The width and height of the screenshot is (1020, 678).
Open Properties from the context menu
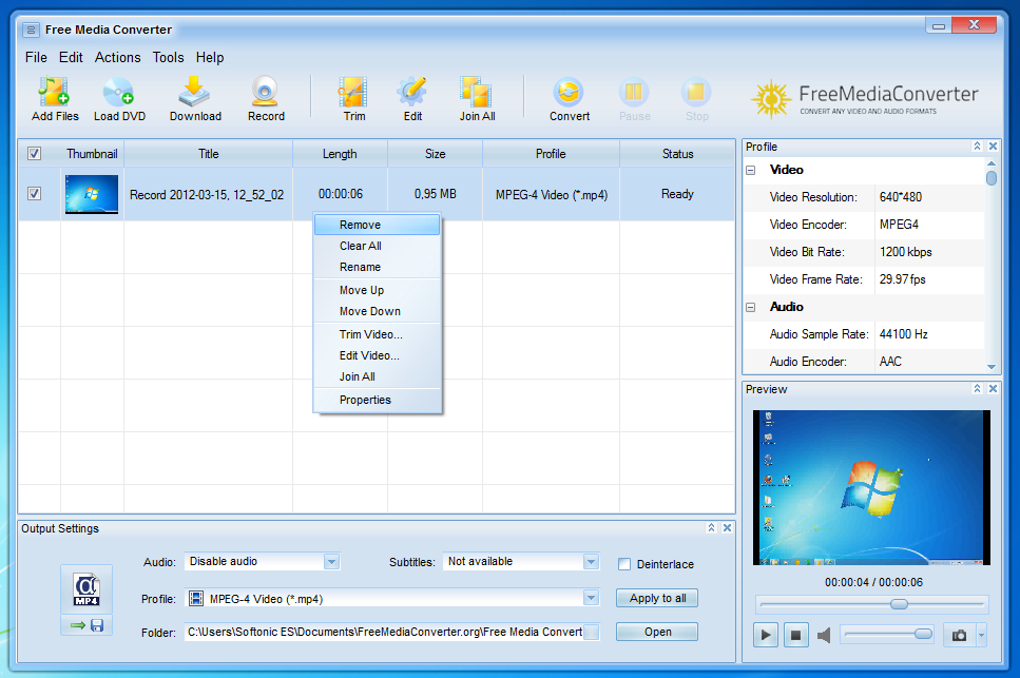point(377,400)
